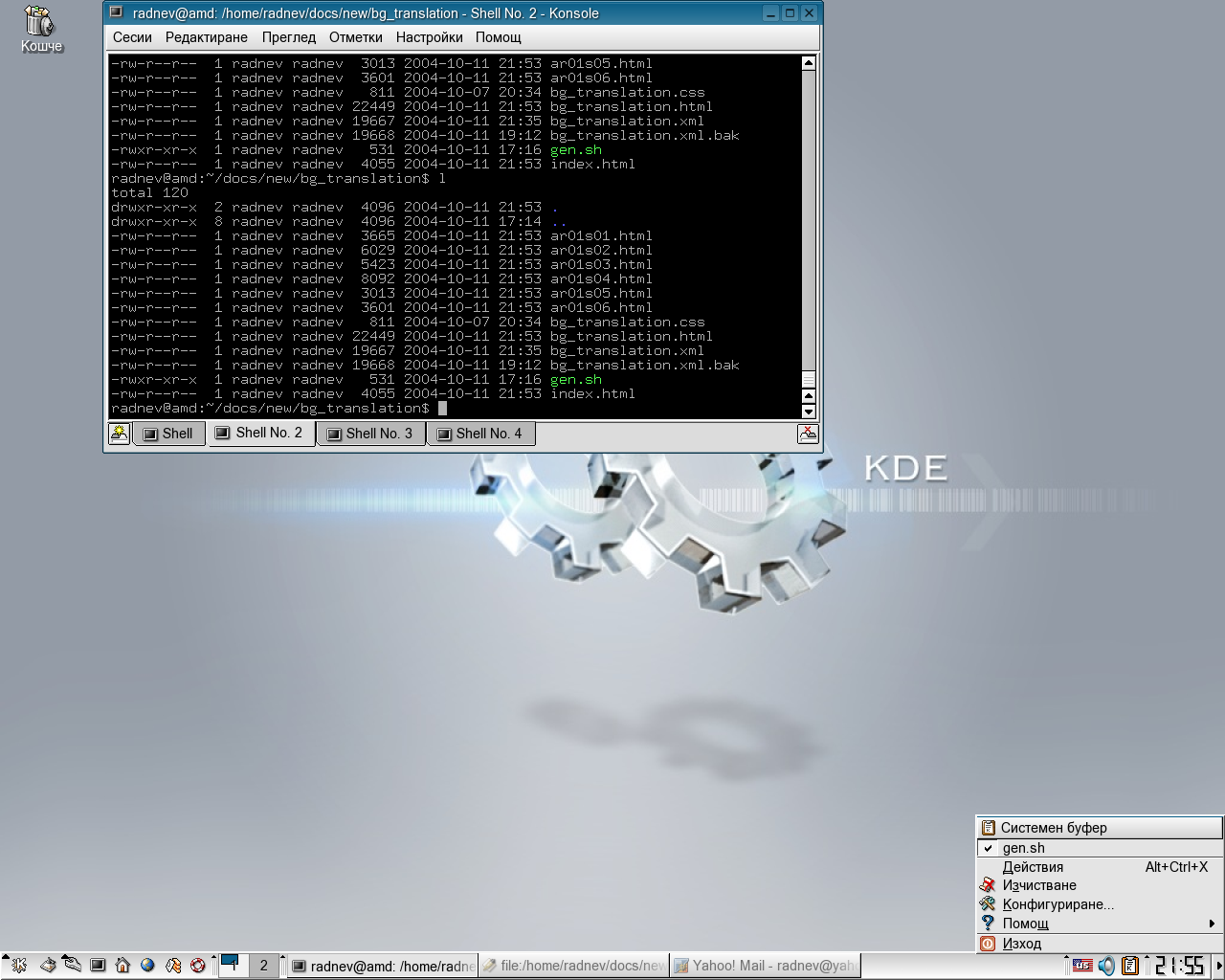Image resolution: width=1225 pixels, height=980 pixels.
Task: Click the terminal scrollbar up arrow
Action: point(808,63)
